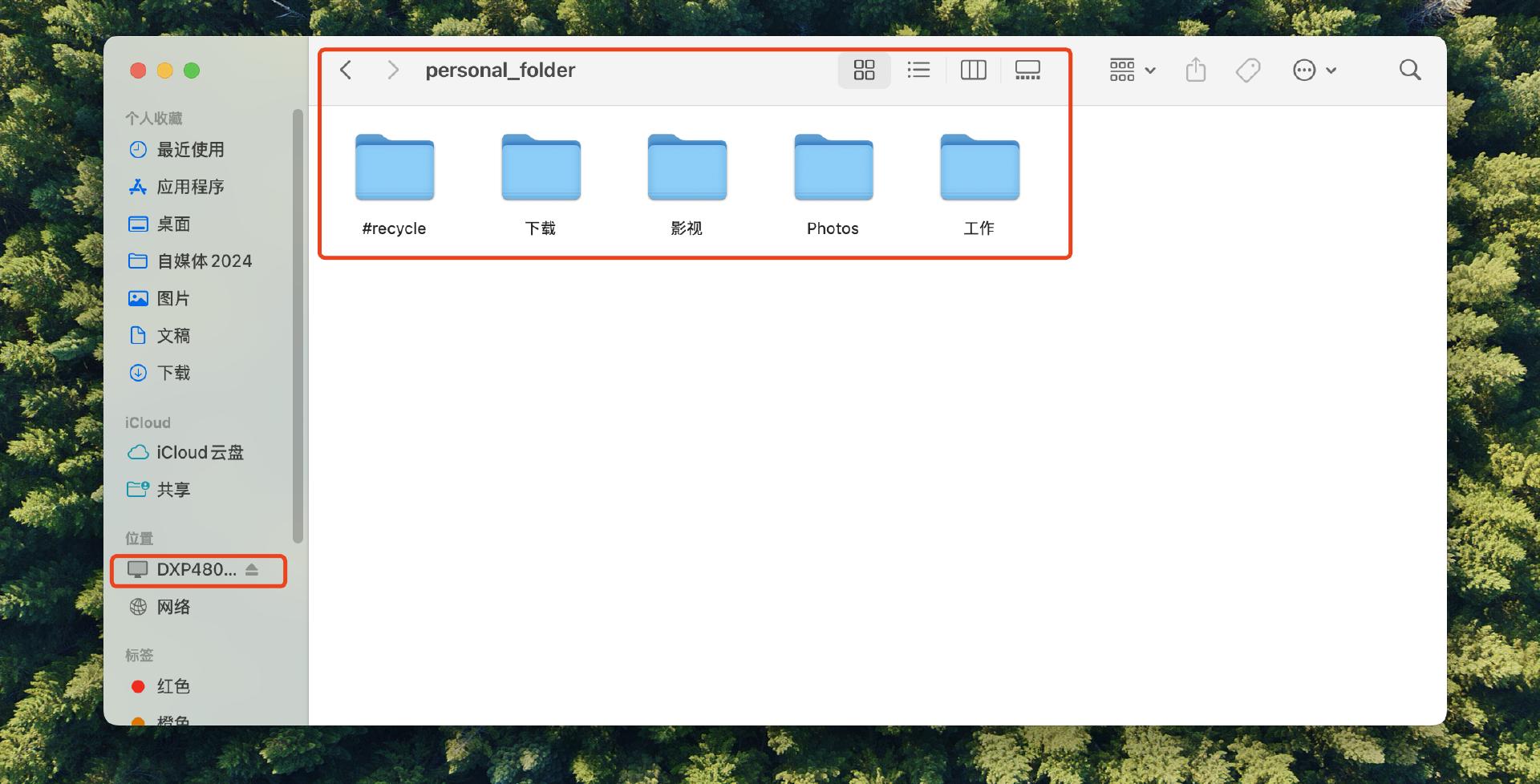The width and height of the screenshot is (1540, 784).
Task: Eject the DXP480 device
Action: (252, 569)
